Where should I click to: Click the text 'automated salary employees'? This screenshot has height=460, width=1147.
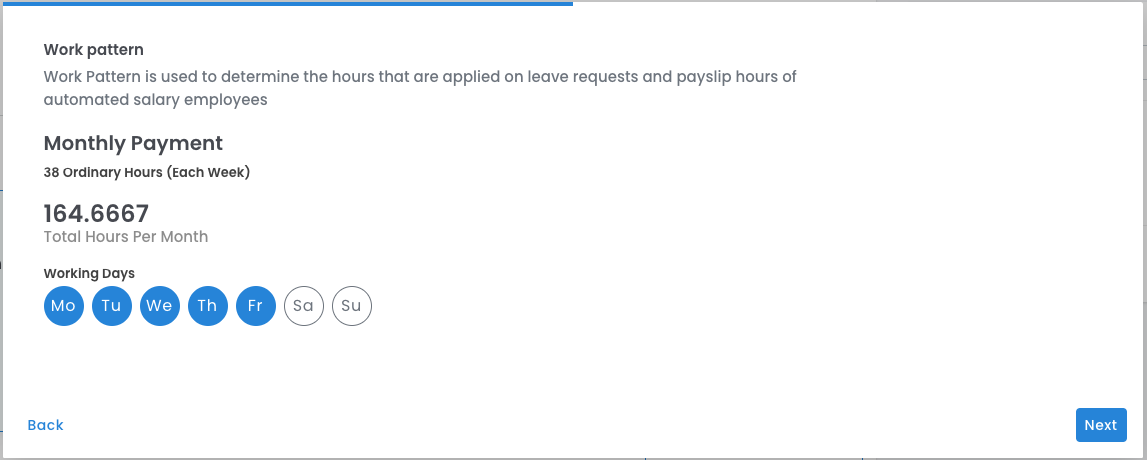click(x=155, y=100)
